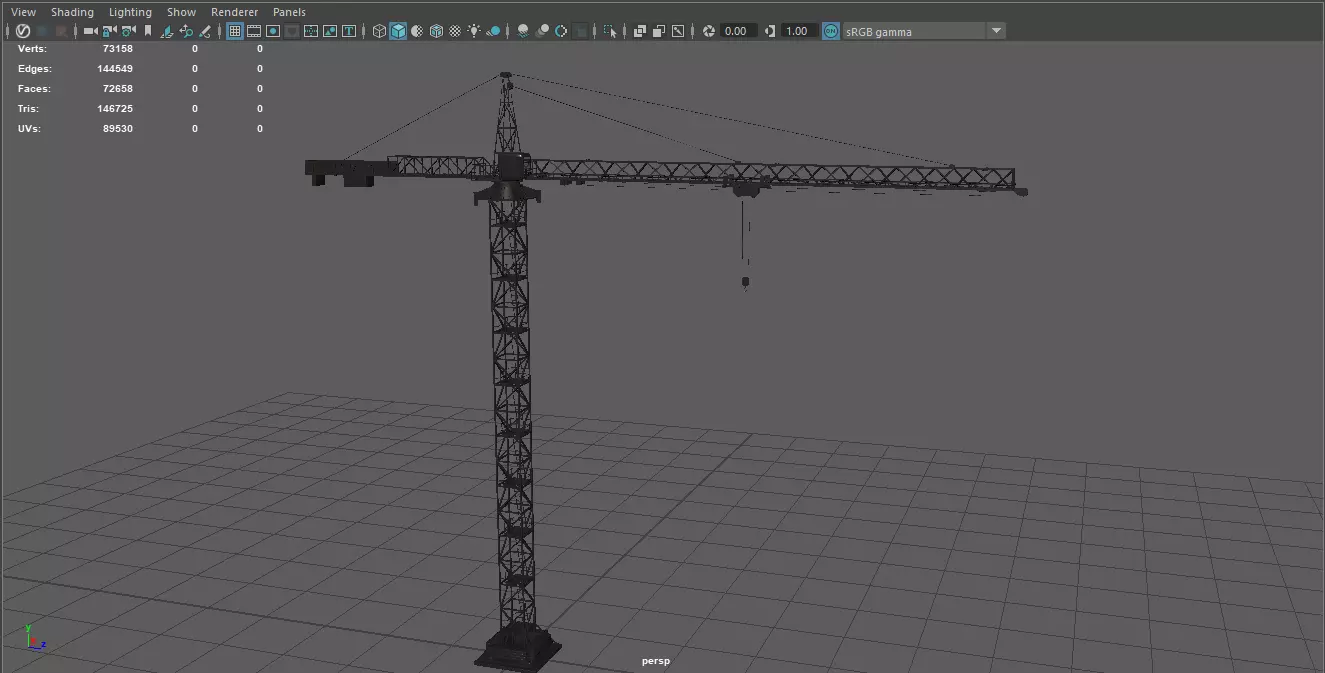The width and height of the screenshot is (1325, 673).
Task: Open the Show menu
Action: (x=181, y=12)
